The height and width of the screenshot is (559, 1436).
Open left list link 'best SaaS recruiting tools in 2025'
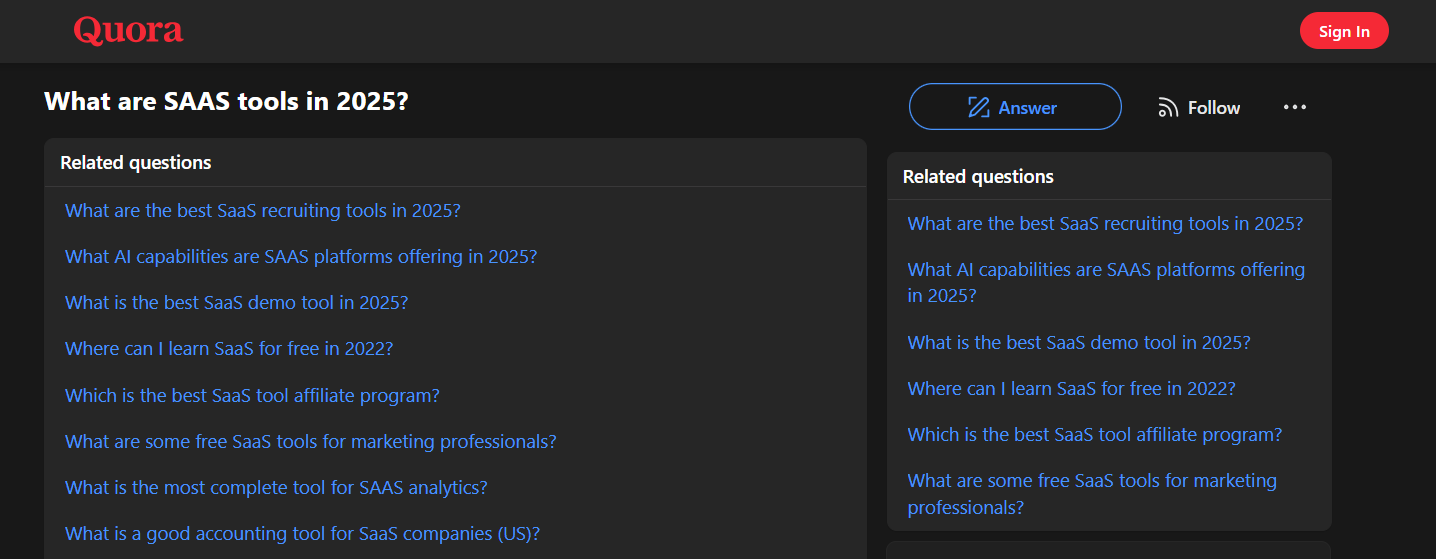tap(263, 210)
